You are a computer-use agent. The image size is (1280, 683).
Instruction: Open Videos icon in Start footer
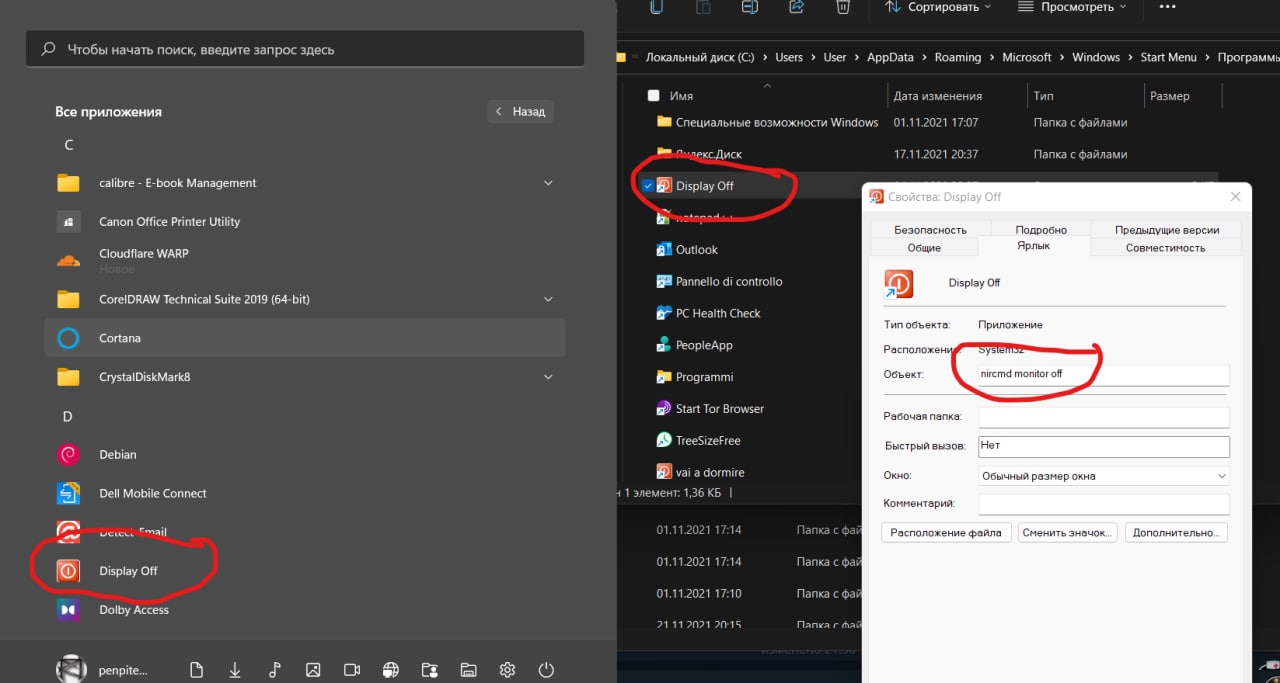[x=352, y=670]
